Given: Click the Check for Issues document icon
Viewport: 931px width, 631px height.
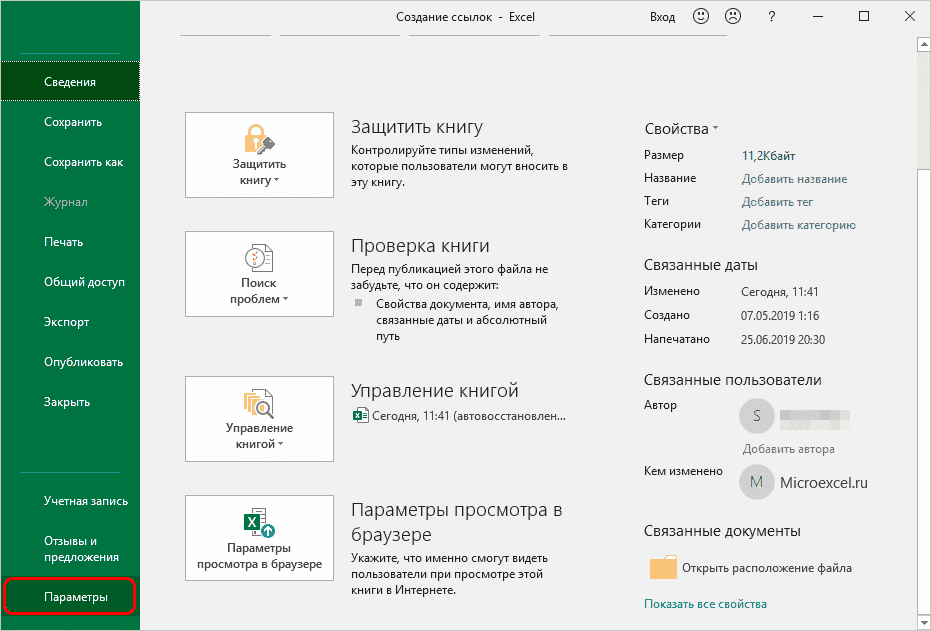Looking at the screenshot, I should (259, 257).
